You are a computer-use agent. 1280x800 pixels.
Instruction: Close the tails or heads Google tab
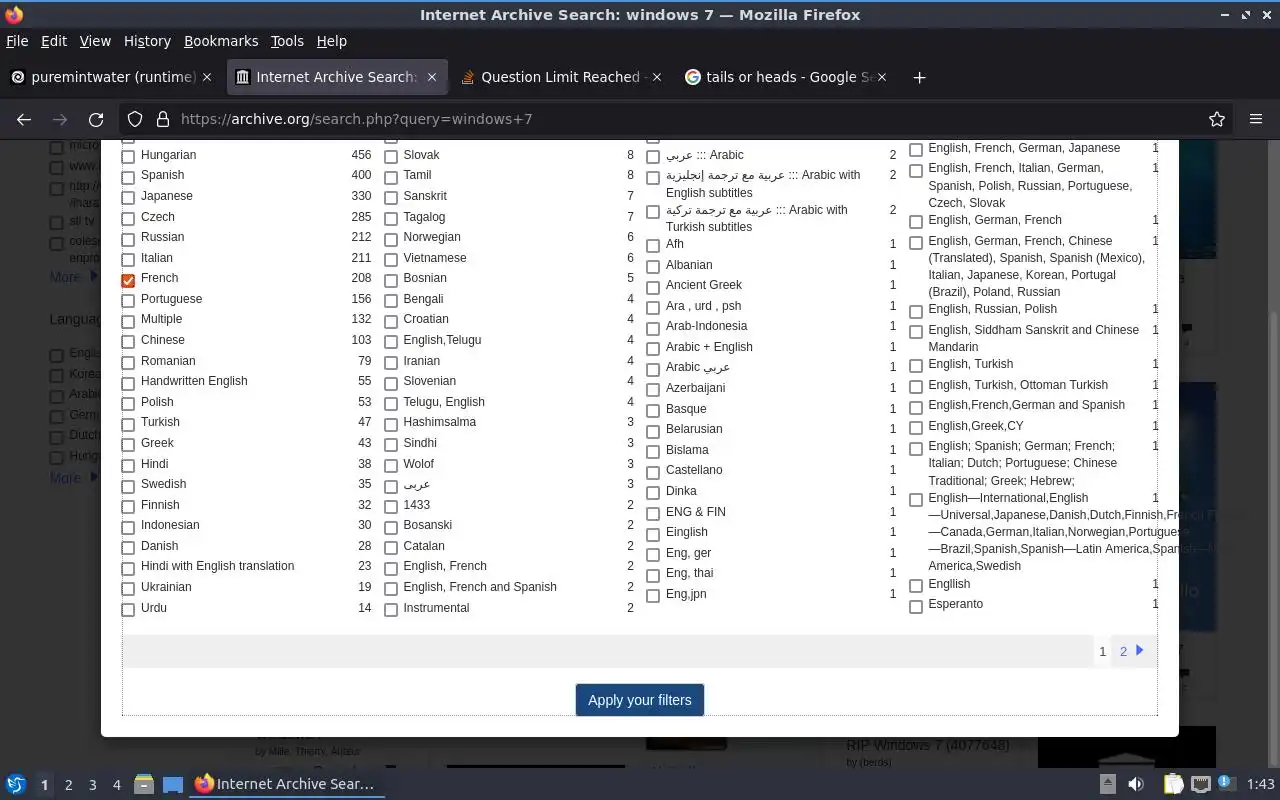[882, 77]
